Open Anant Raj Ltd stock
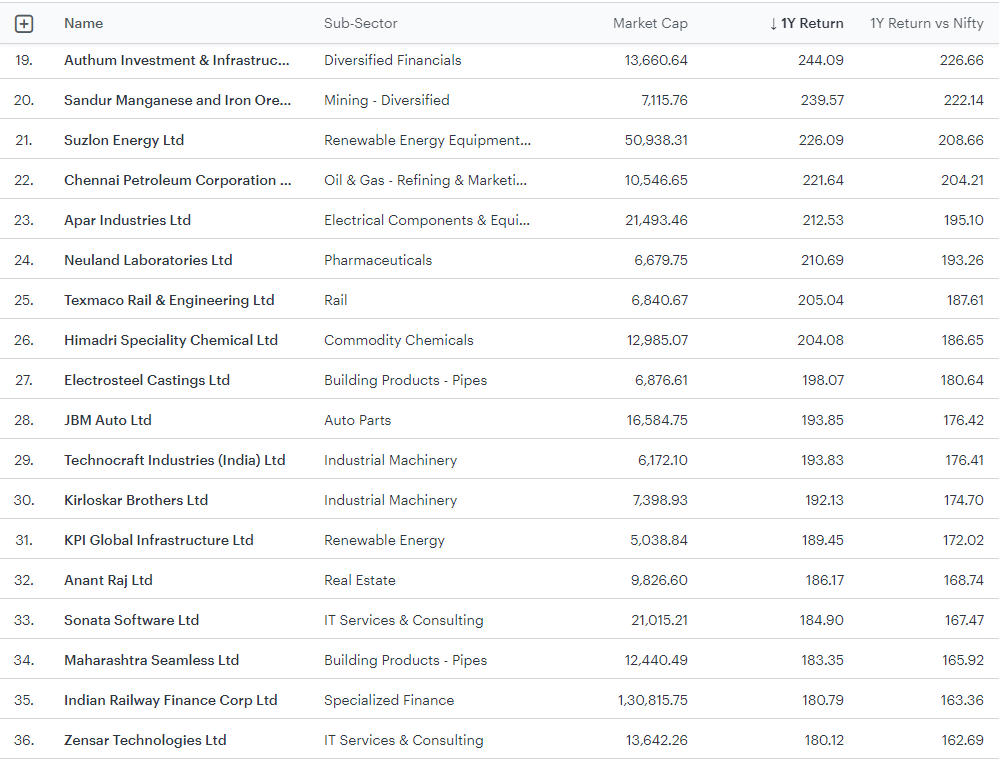Viewport: 999px width, 760px height. (108, 581)
